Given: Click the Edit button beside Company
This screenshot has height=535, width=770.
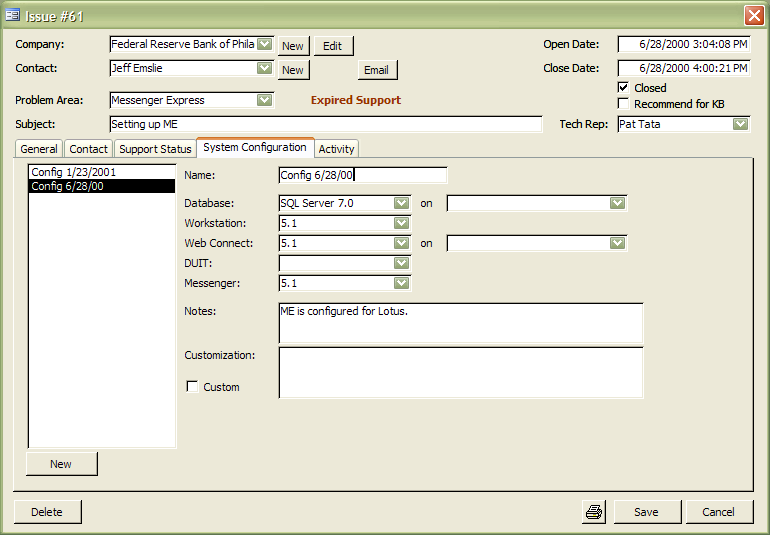Looking at the screenshot, I should (x=332, y=46).
